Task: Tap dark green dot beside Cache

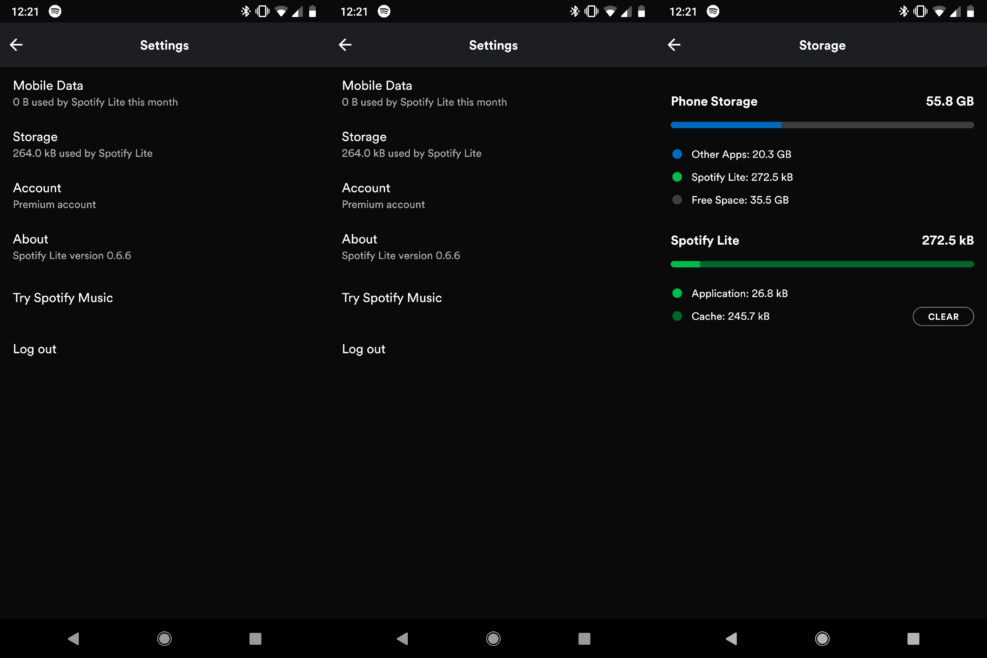Action: [x=677, y=316]
